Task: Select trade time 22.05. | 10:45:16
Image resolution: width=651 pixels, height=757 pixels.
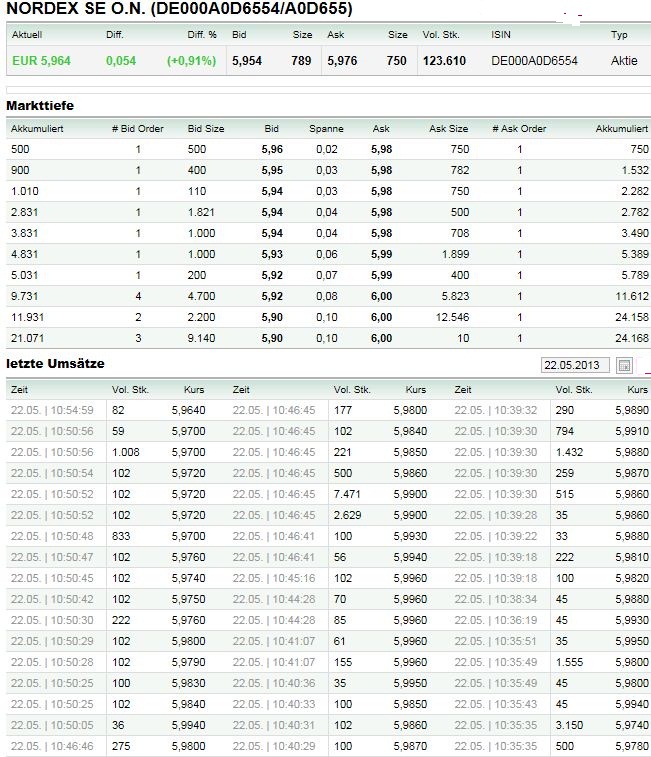Action: pos(274,578)
